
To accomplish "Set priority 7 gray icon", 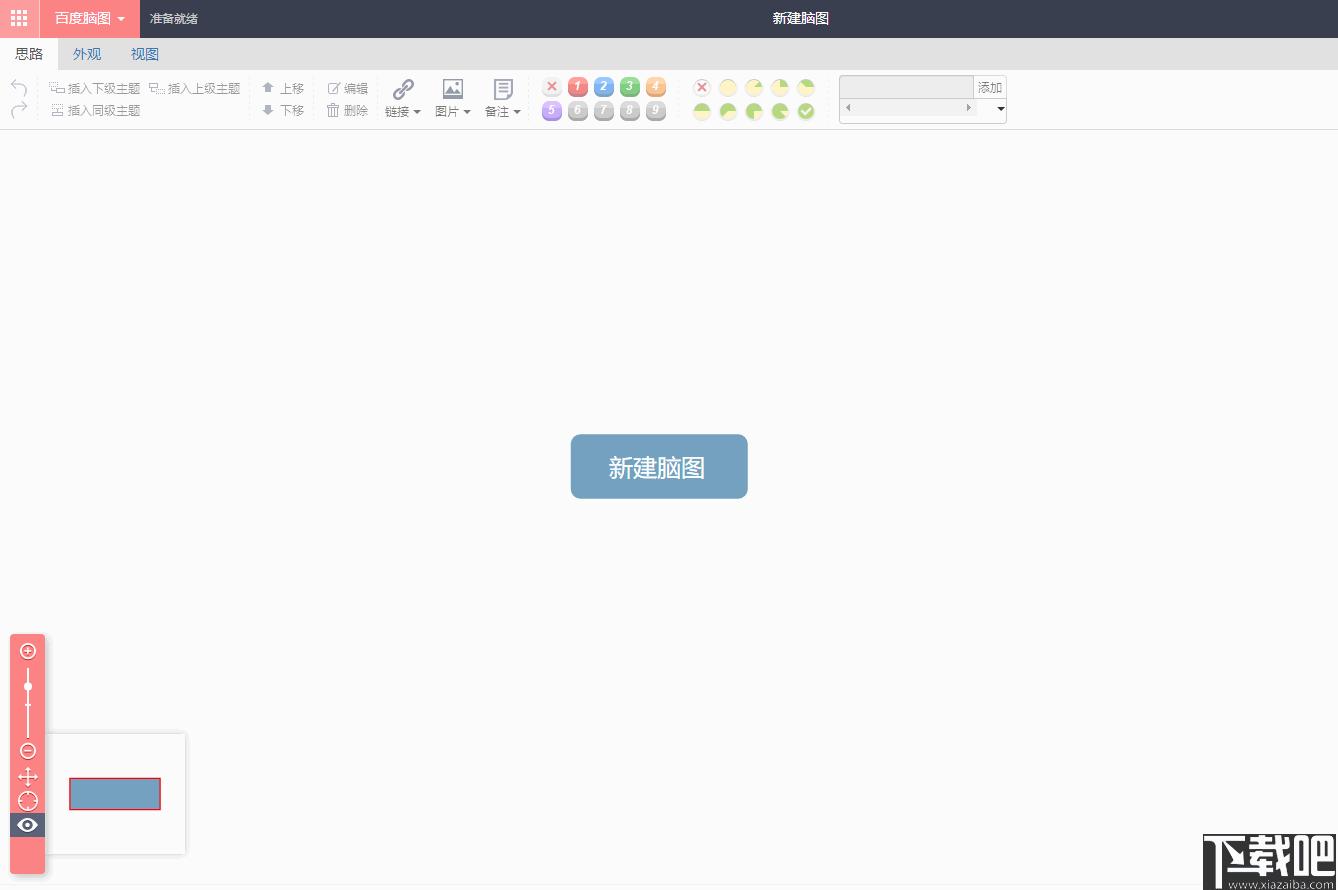I will [x=604, y=111].
